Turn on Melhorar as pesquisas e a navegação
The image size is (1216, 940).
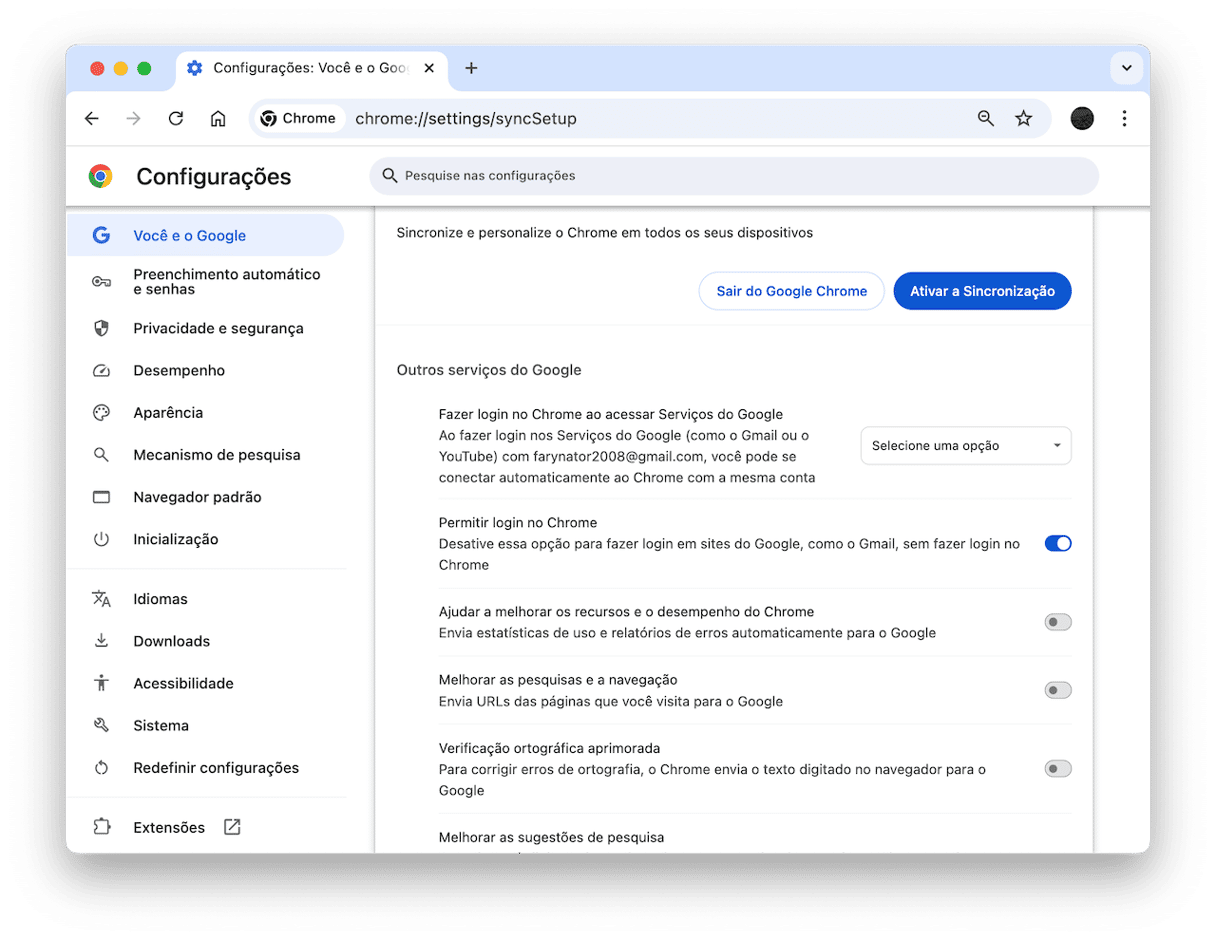click(x=1057, y=690)
